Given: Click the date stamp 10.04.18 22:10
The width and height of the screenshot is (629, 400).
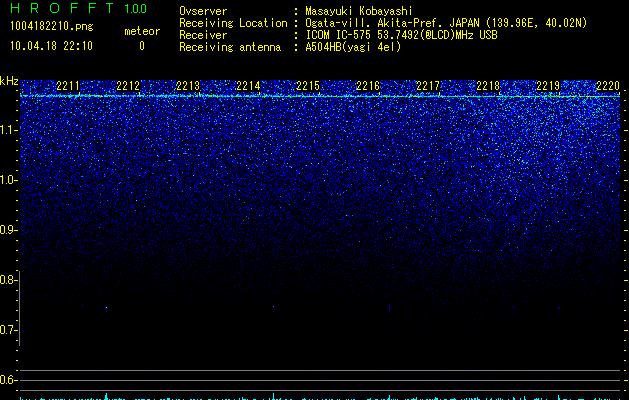Looking at the screenshot, I should pos(51,46).
